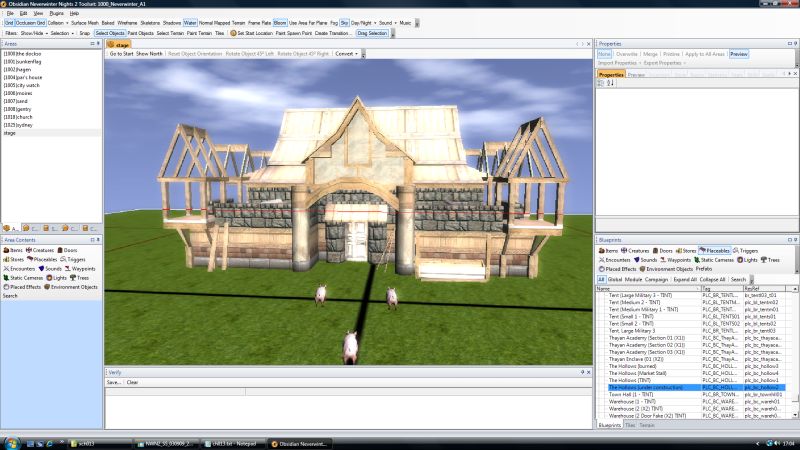800x450 pixels.
Task: Open the Notepad window in taskbar
Action: (233, 444)
